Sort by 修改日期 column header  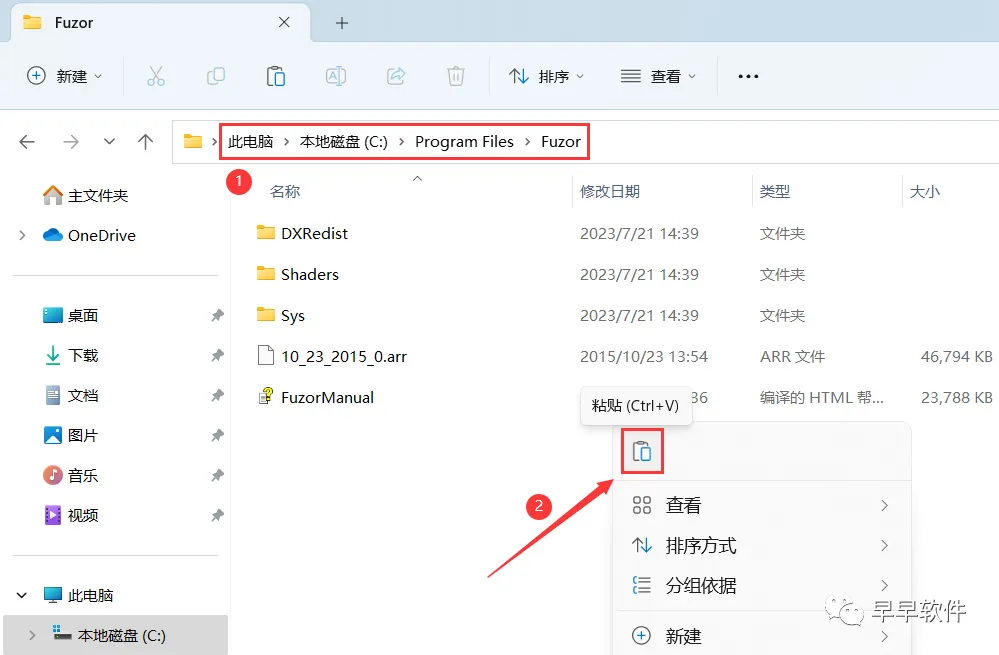tap(610, 191)
